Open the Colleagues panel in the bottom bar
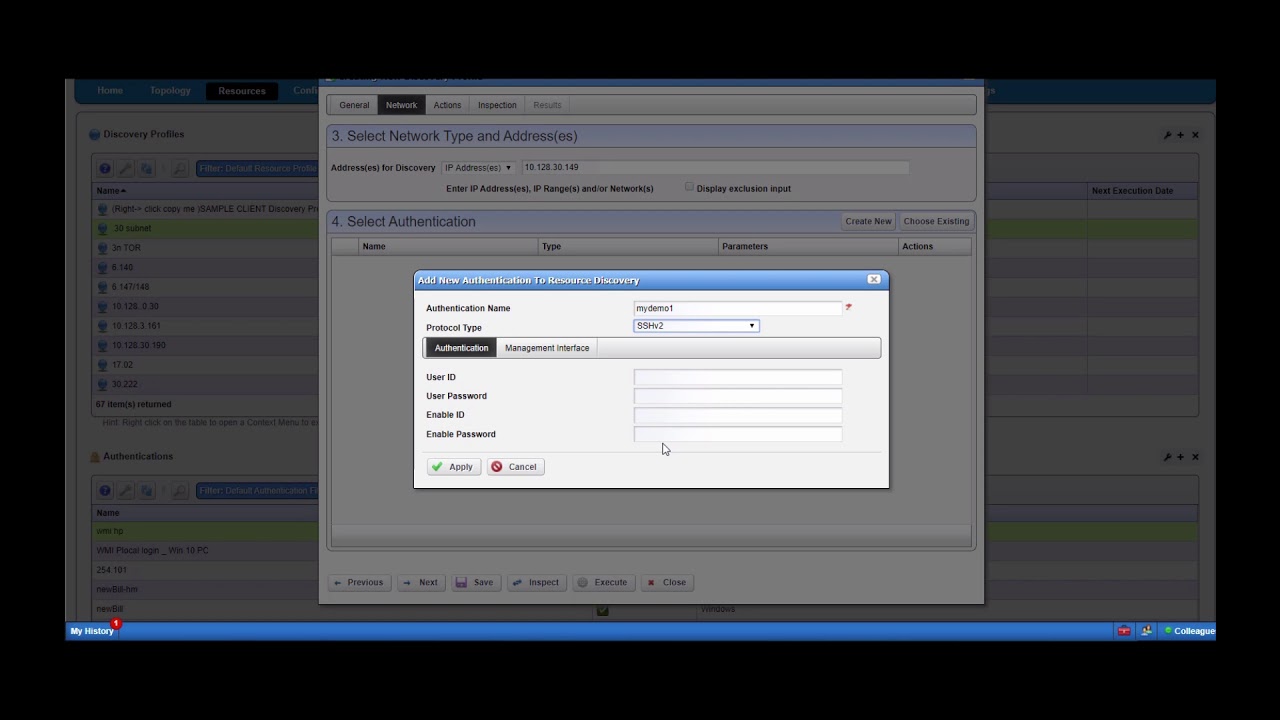 [1189, 631]
